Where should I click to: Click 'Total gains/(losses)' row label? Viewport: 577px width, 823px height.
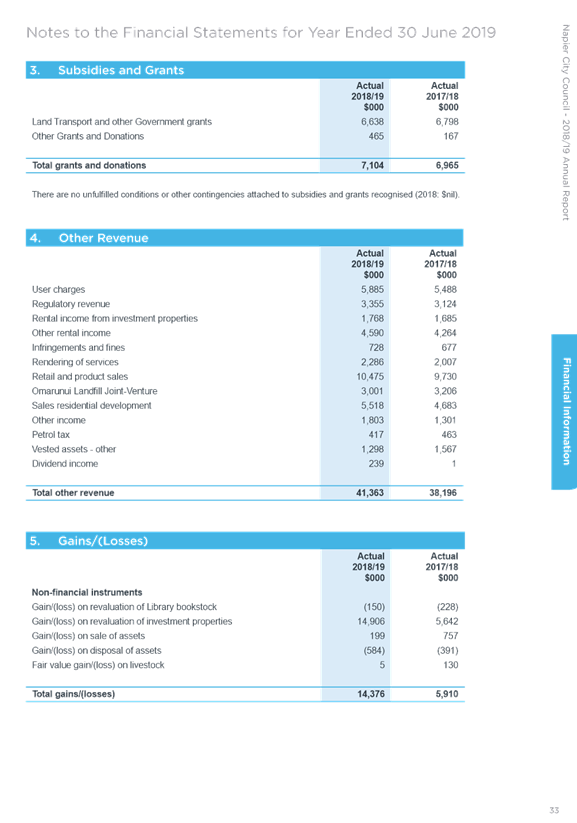(74, 694)
